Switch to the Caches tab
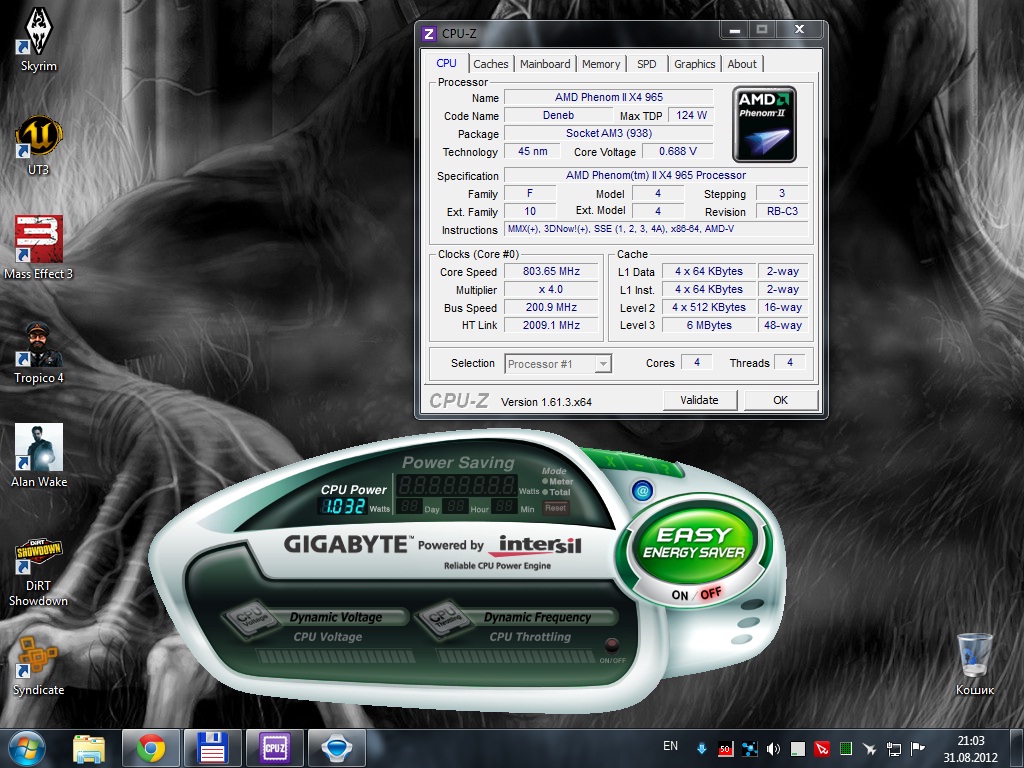Screen dimensions: 1024x768 click(490, 64)
